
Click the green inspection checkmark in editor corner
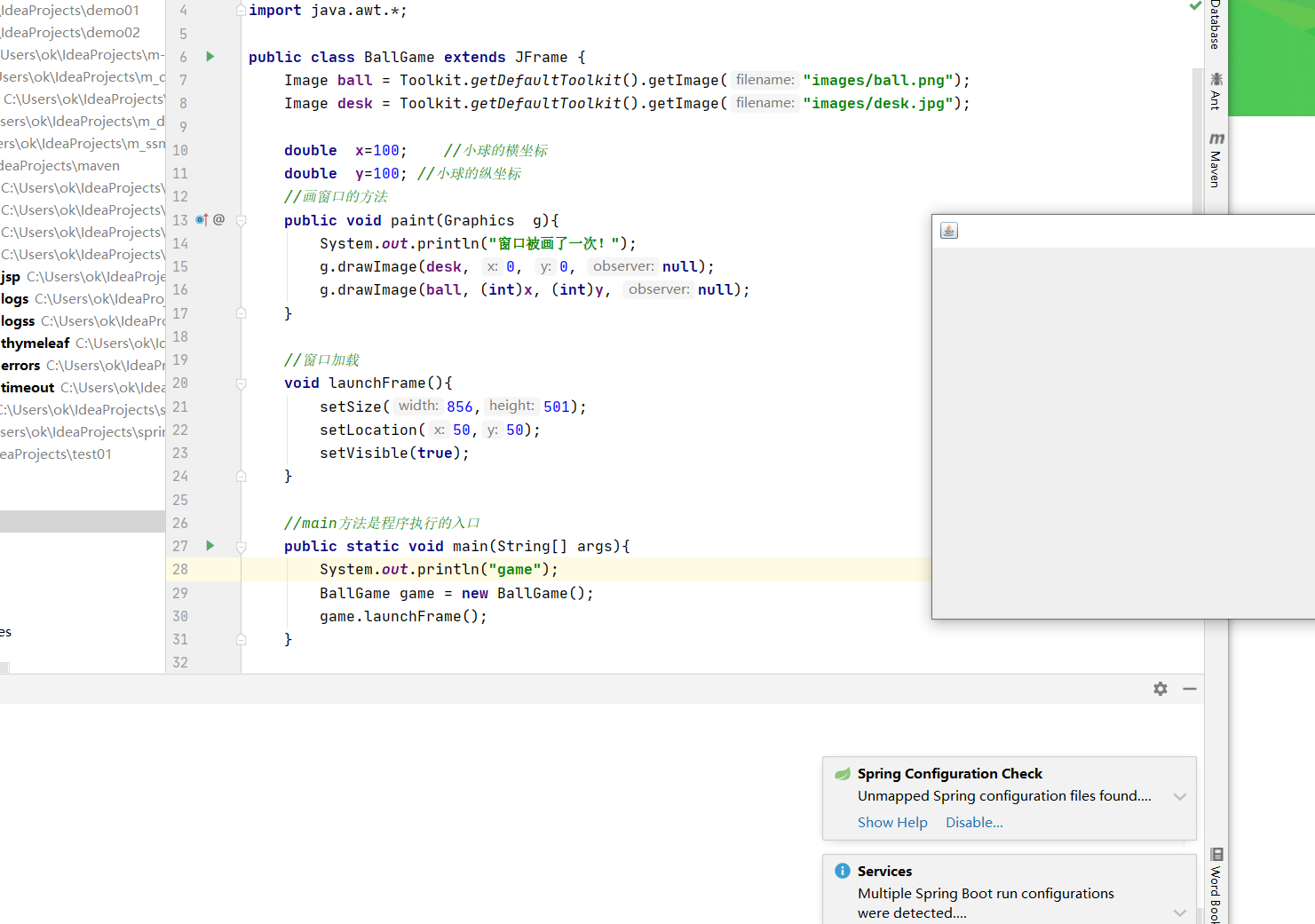(1195, 6)
